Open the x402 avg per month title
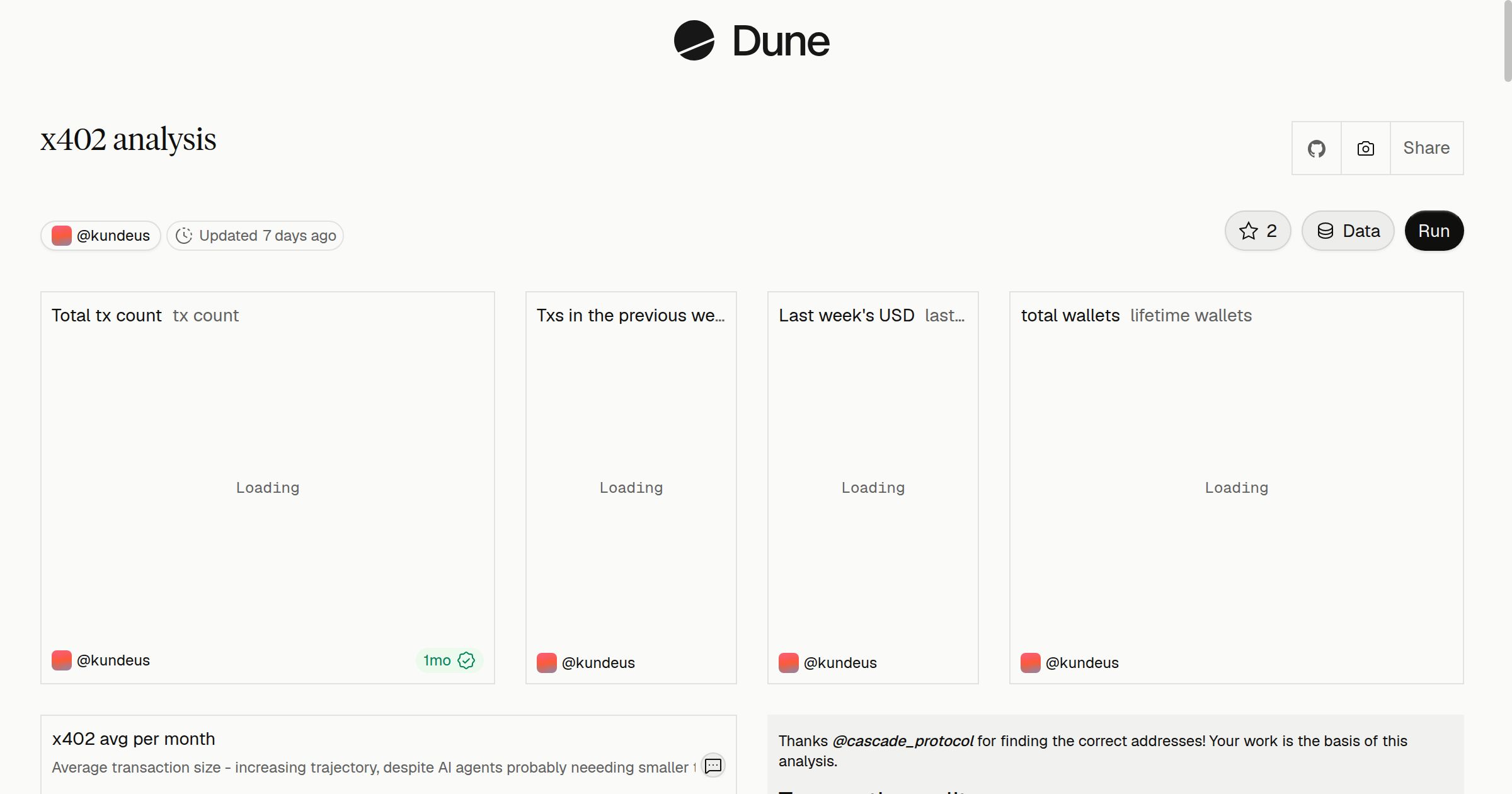The image size is (1512, 794). click(134, 739)
